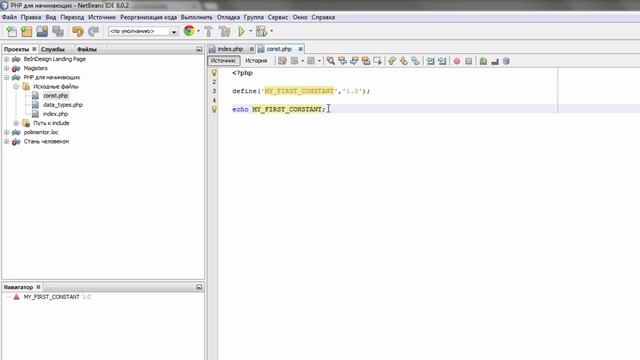Collapse the PHP для начинающих project
Screen dimensions: 640x360
click(x=7, y=78)
